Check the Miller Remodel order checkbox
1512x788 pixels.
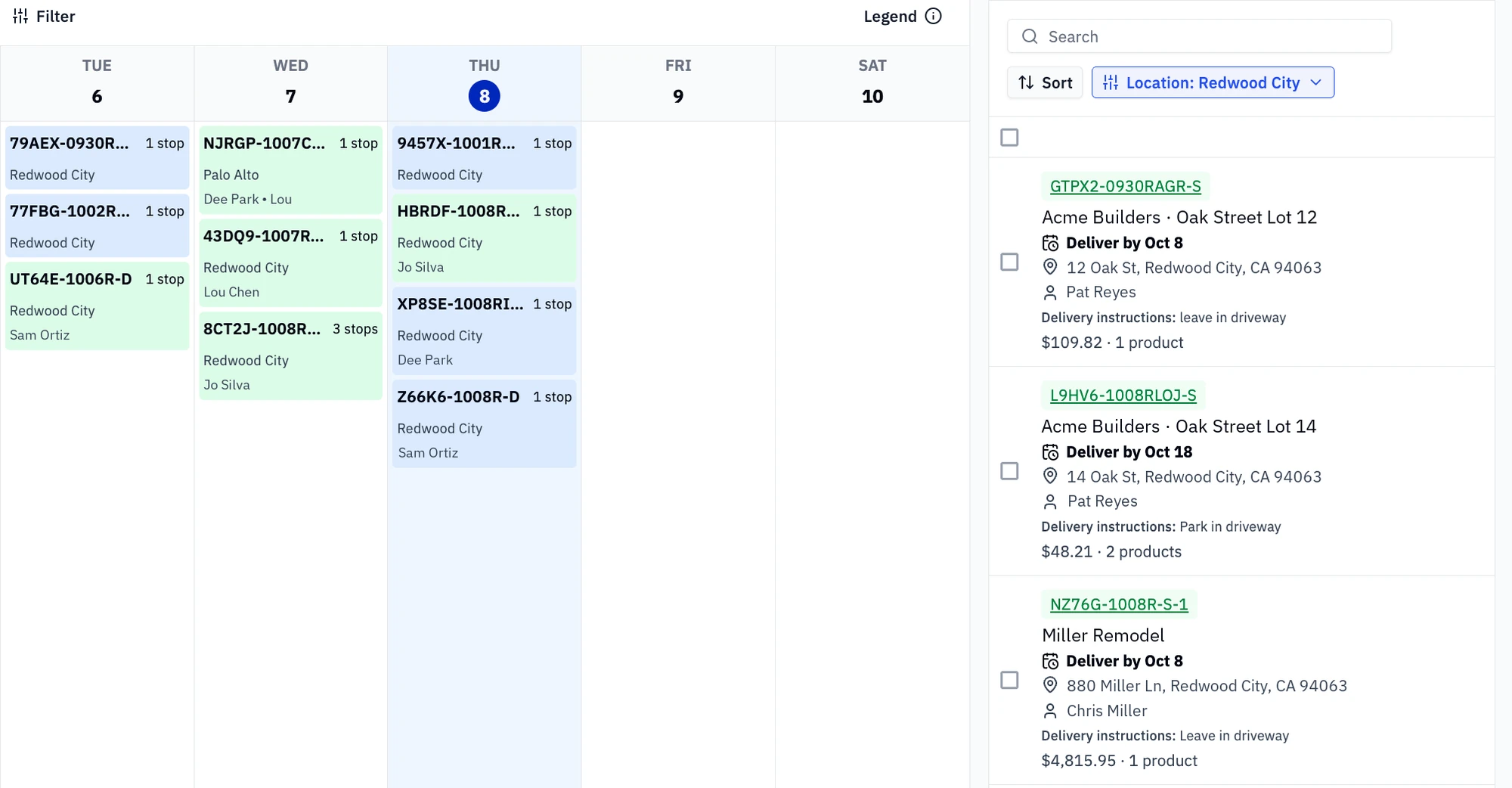[1009, 680]
